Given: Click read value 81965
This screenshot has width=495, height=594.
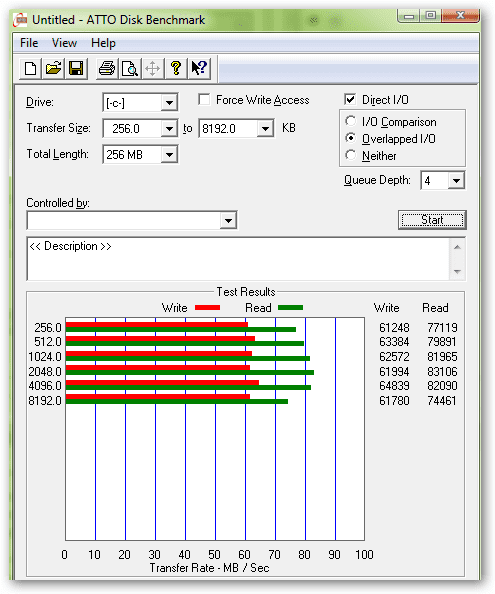Looking at the screenshot, I should click(x=442, y=356).
